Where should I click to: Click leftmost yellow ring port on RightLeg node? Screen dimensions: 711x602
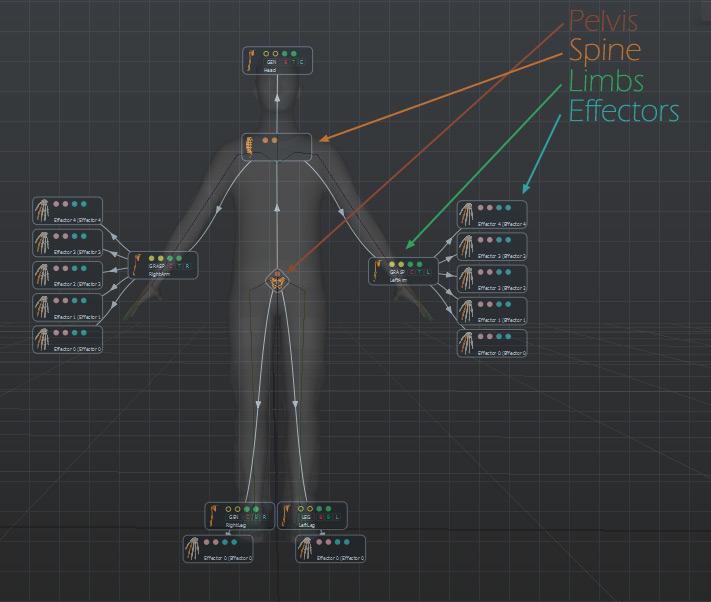tap(229, 509)
